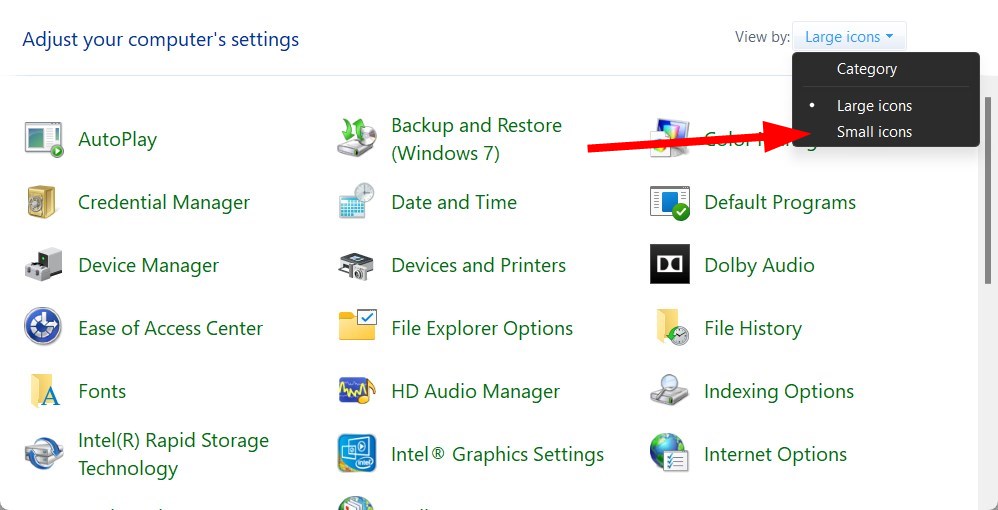Open the AutoPlay link

point(118,139)
